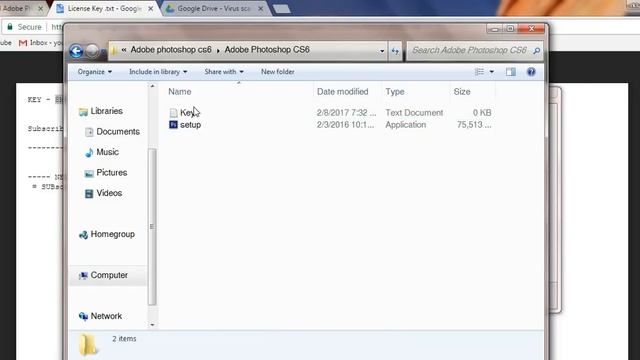The height and width of the screenshot is (360, 640).
Task: Click the Libraries folder icon
Action: 83,112
